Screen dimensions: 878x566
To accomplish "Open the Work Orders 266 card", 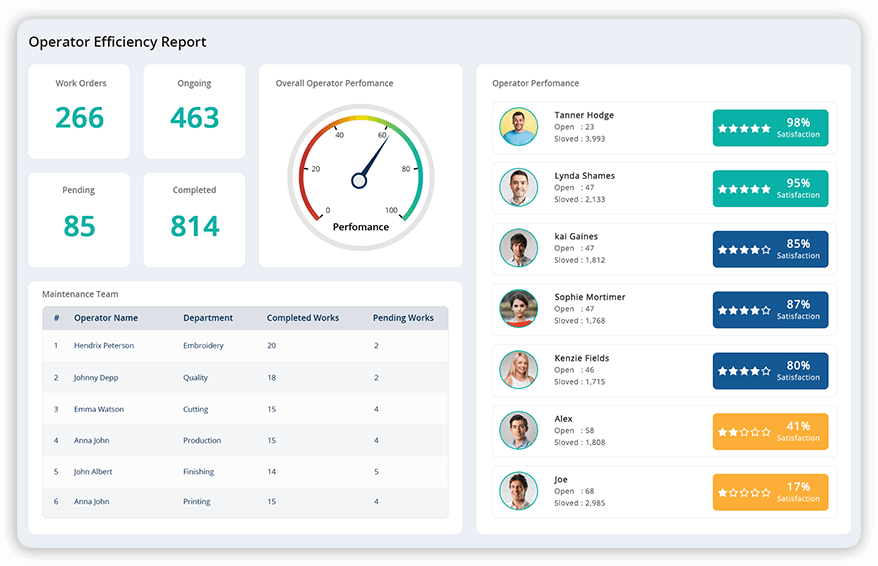I will tap(79, 111).
